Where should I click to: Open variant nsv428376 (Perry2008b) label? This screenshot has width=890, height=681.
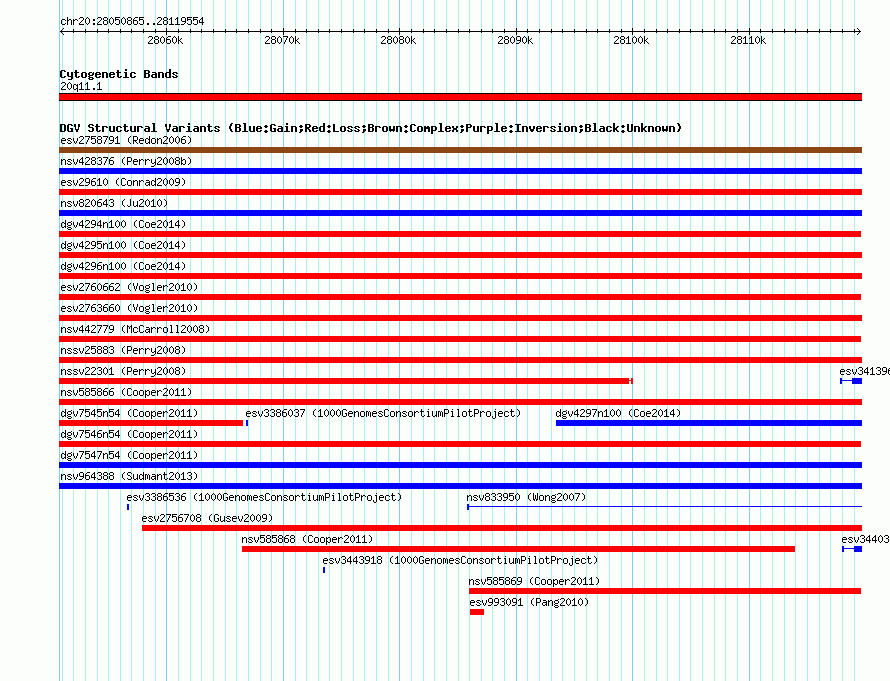tap(126, 161)
